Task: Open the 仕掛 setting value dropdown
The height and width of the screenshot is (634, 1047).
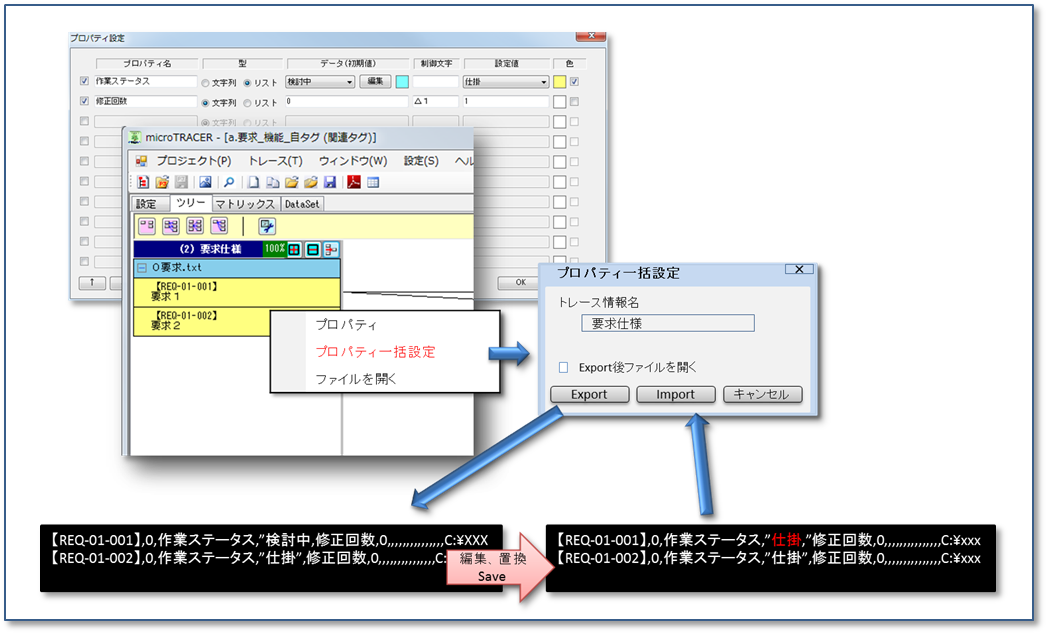Action: tap(505, 82)
